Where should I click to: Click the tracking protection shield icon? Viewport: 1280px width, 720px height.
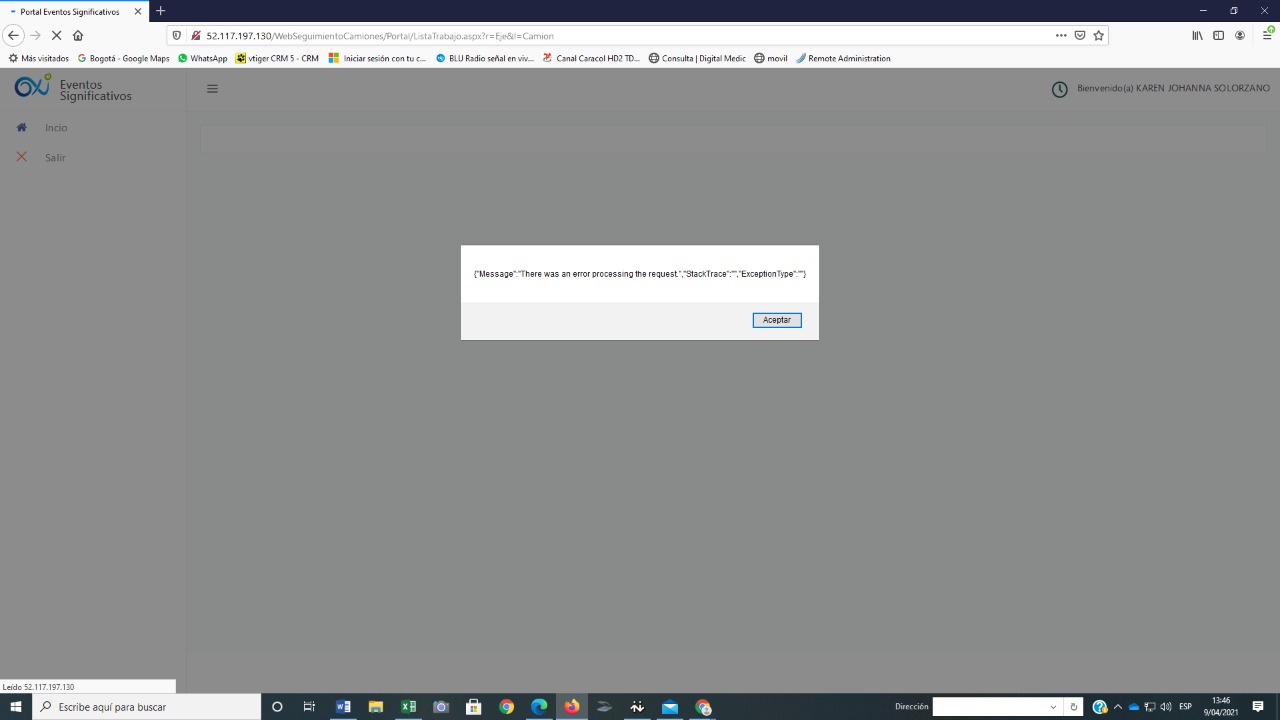(x=177, y=35)
